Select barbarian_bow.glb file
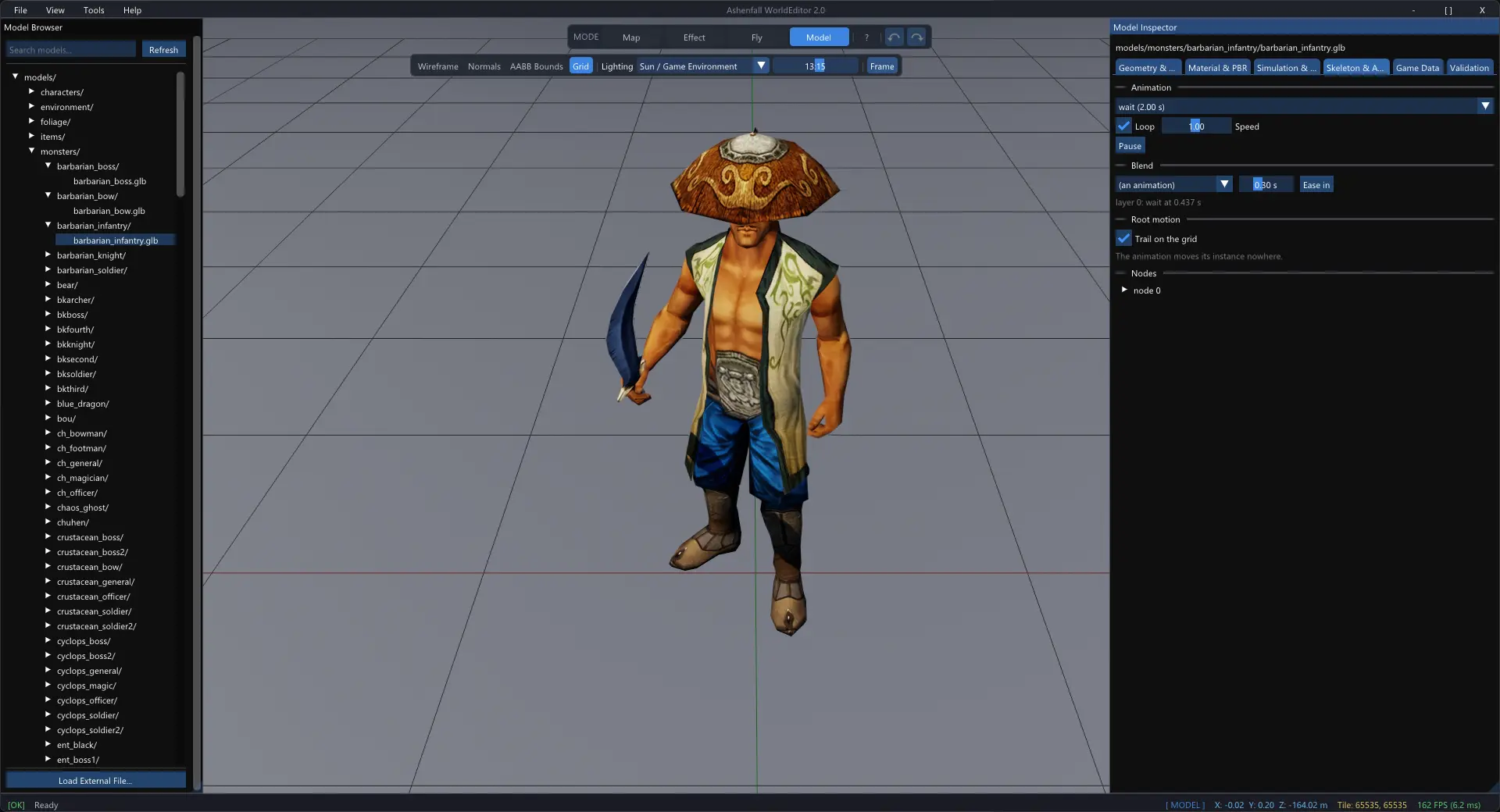The image size is (1500, 812). pyautogui.click(x=109, y=210)
